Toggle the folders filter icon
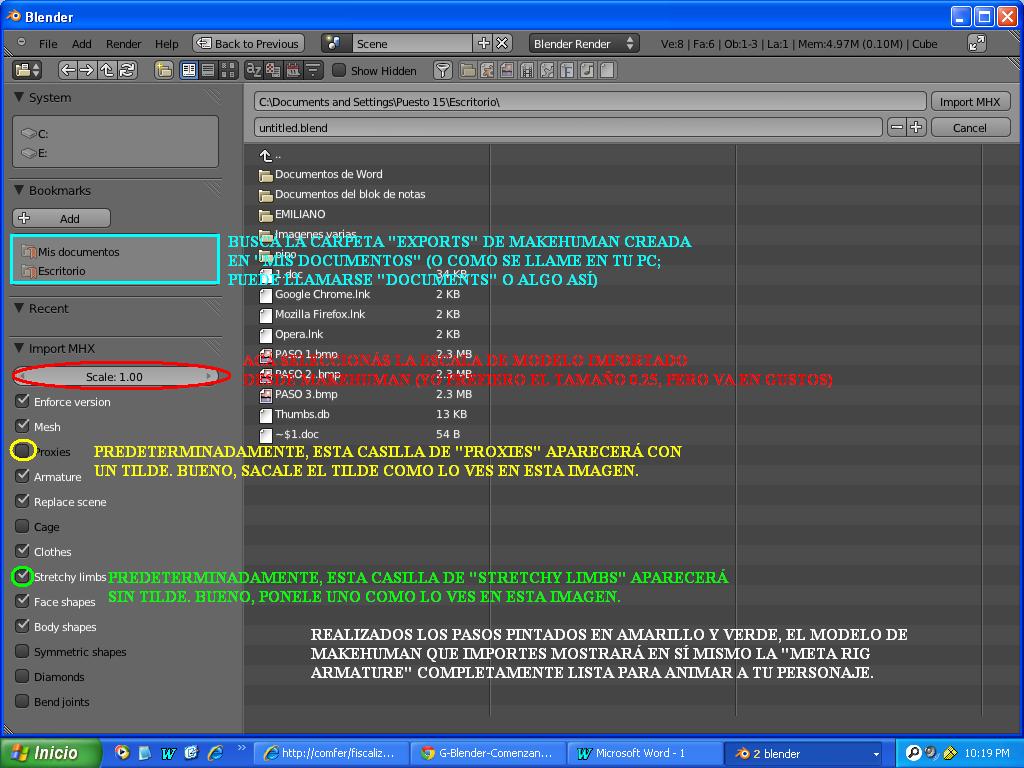 click(468, 70)
